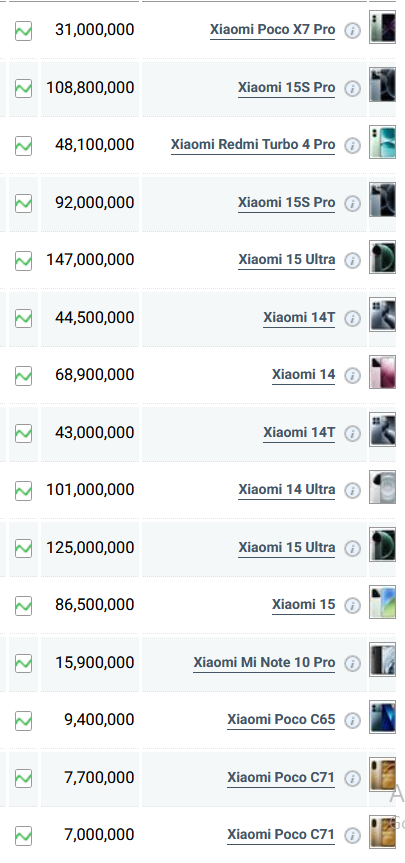Open price chart icon for Xiaomi 14

pyautogui.click(x=23, y=375)
